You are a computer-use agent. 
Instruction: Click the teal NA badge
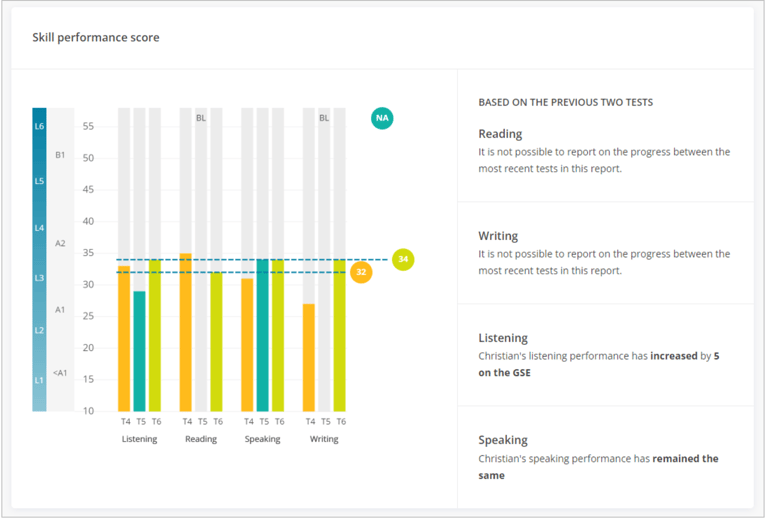tap(382, 118)
